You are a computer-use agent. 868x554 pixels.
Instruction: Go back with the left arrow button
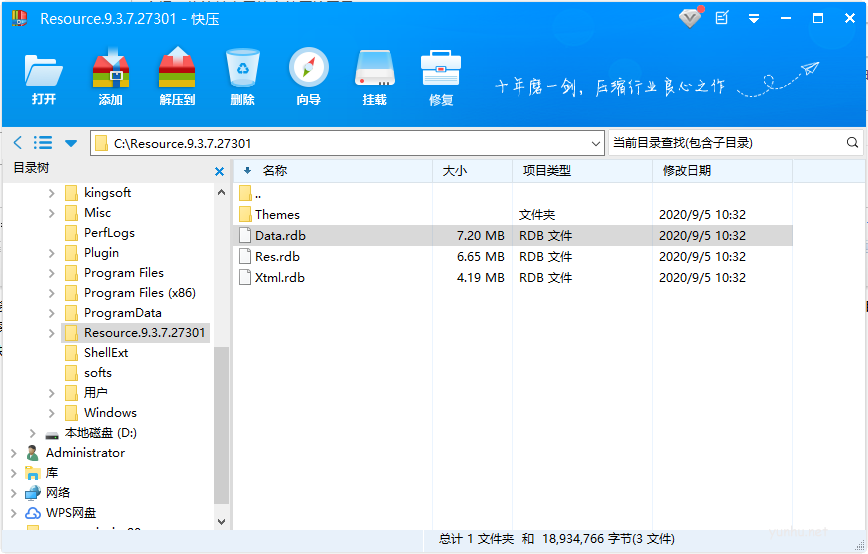coord(18,143)
